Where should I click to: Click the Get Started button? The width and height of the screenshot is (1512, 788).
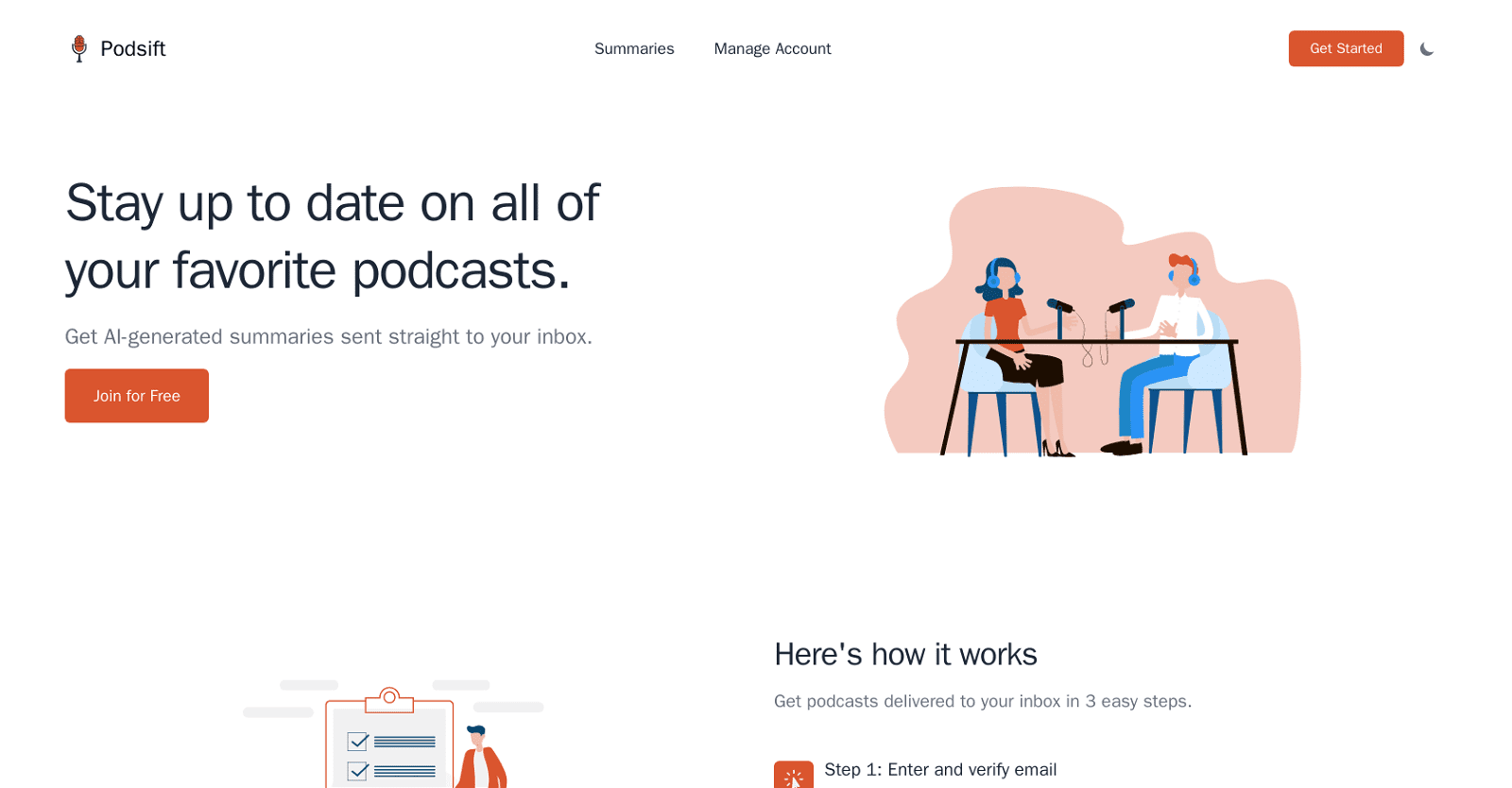point(1346,48)
